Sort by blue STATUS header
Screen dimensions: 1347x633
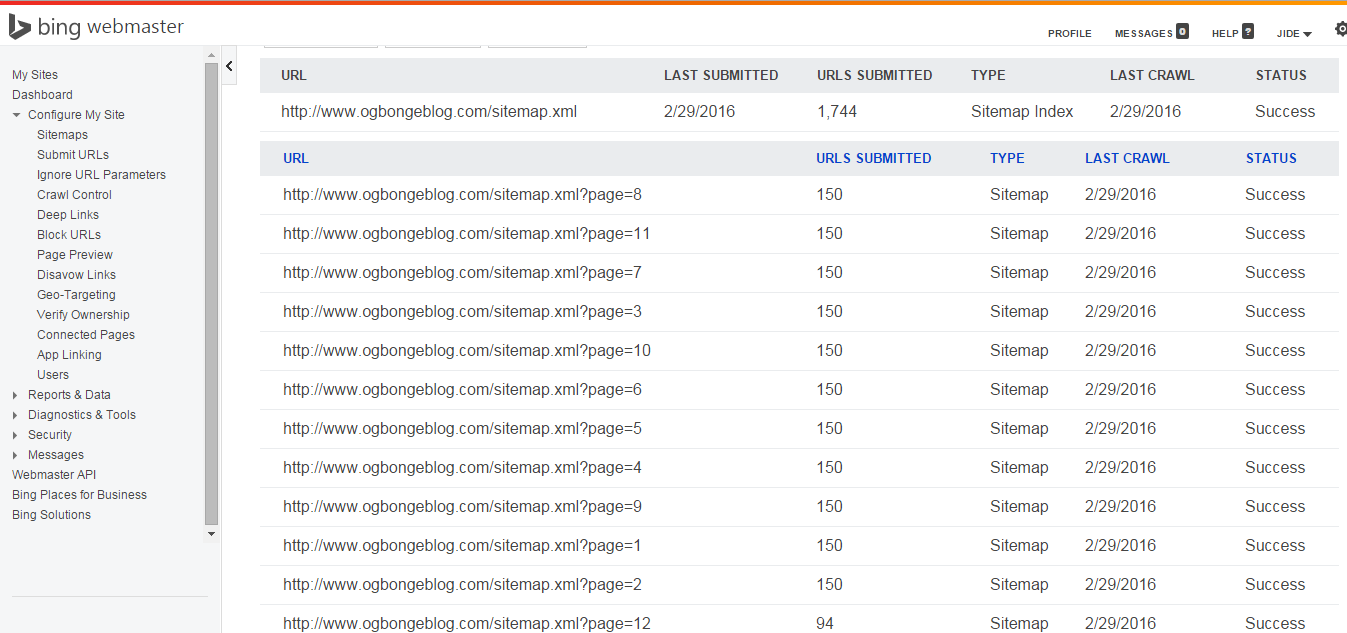[1271, 158]
